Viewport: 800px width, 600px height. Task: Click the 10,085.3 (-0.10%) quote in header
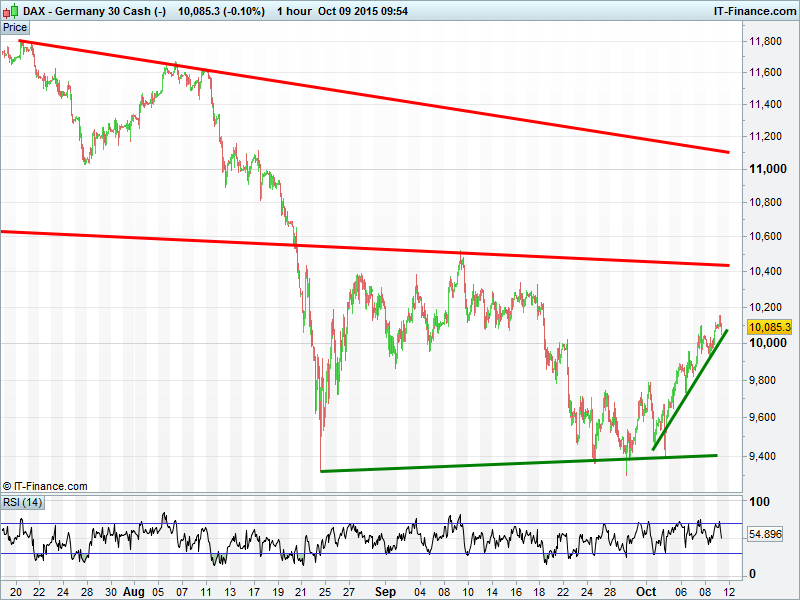[221, 11]
